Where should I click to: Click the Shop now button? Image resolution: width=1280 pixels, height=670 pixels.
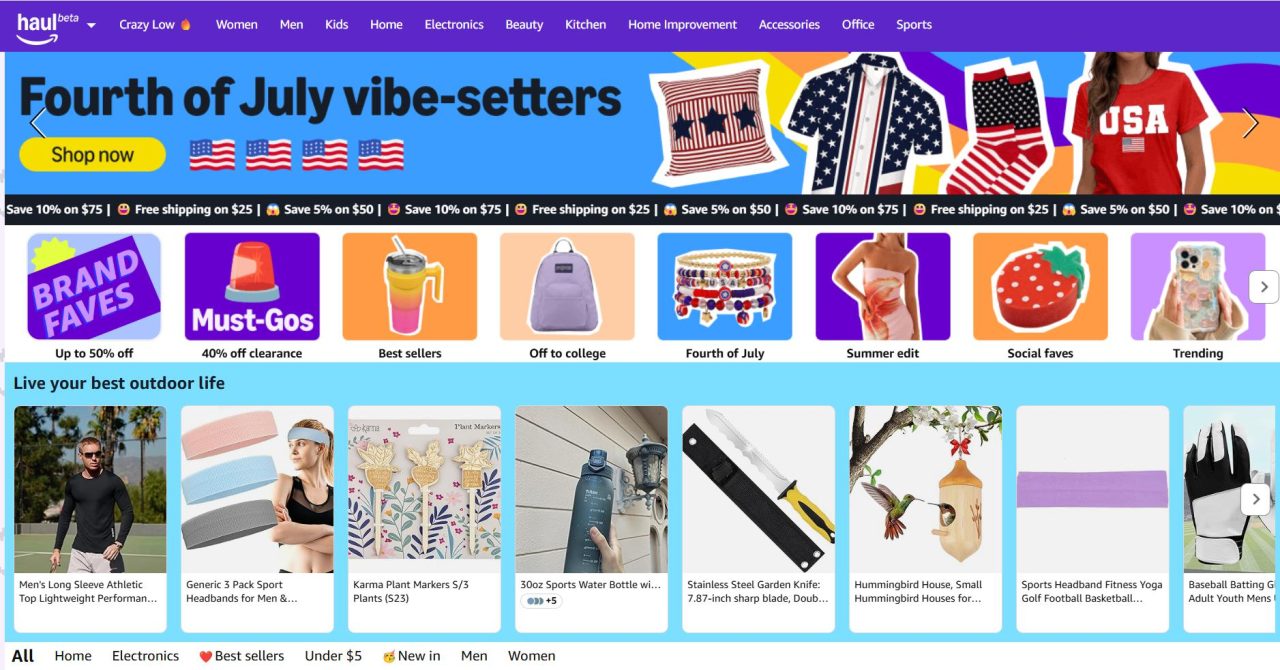point(92,154)
